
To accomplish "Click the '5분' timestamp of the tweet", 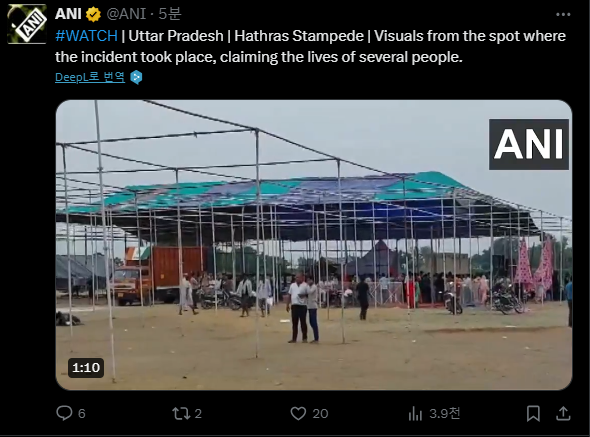I will [169, 14].
